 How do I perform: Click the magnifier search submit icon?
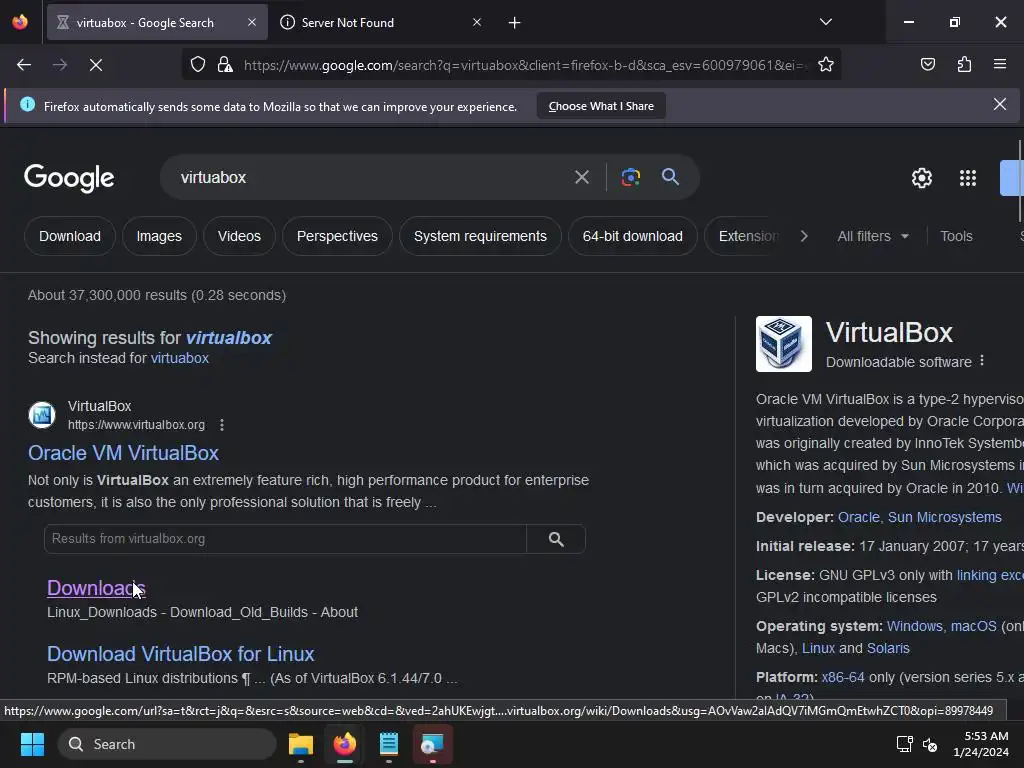[670, 176]
